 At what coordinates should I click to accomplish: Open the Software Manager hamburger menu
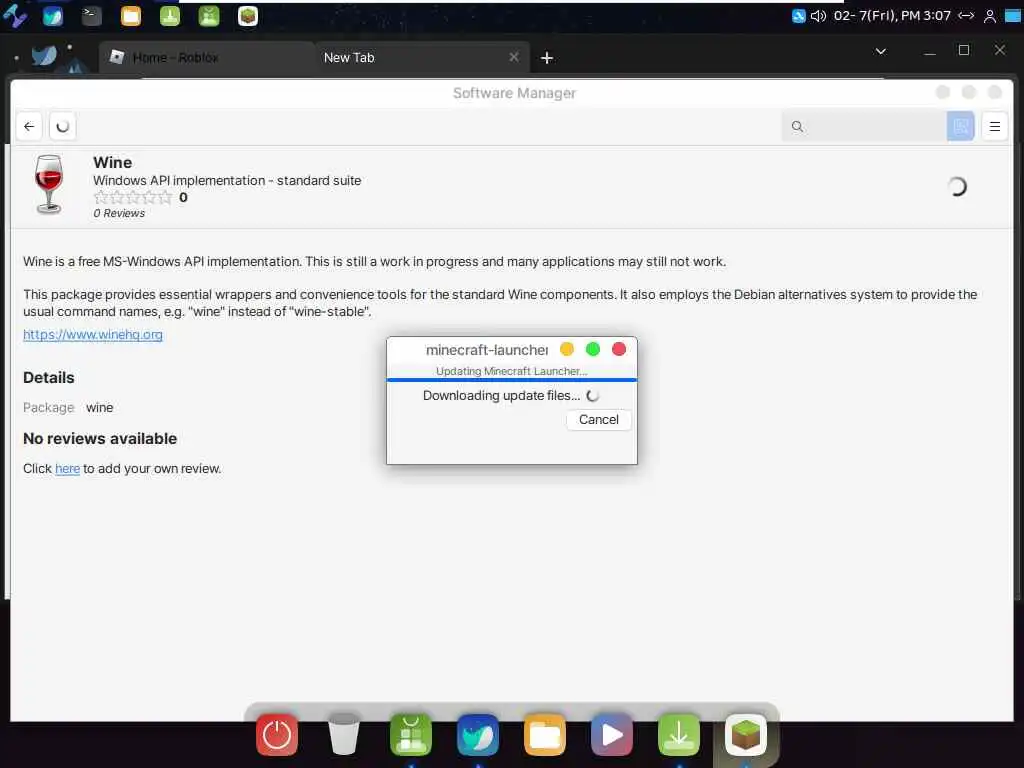995,126
